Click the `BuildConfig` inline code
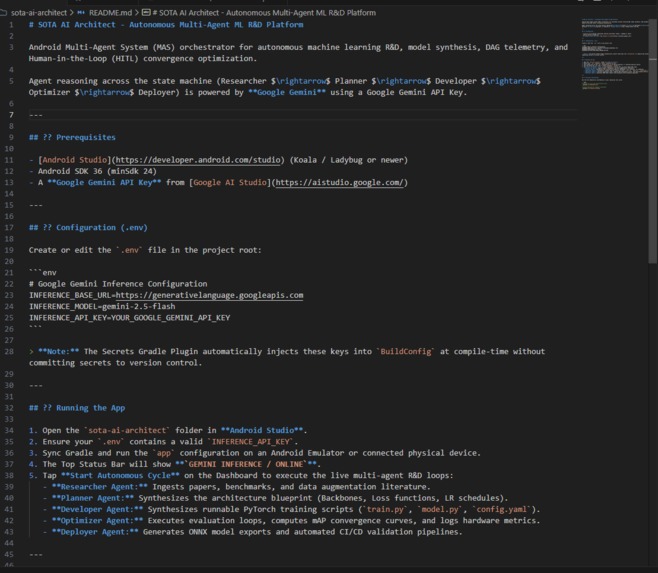The image size is (658, 573). pos(405,352)
